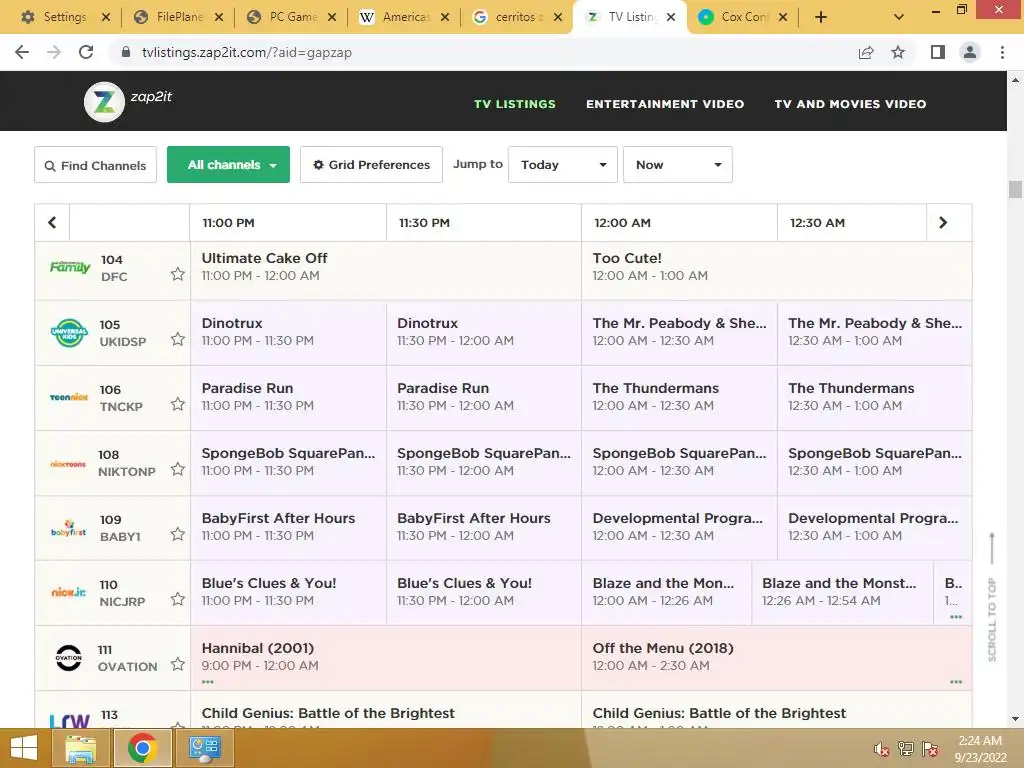Open TeenNick channel logo

tap(69, 397)
